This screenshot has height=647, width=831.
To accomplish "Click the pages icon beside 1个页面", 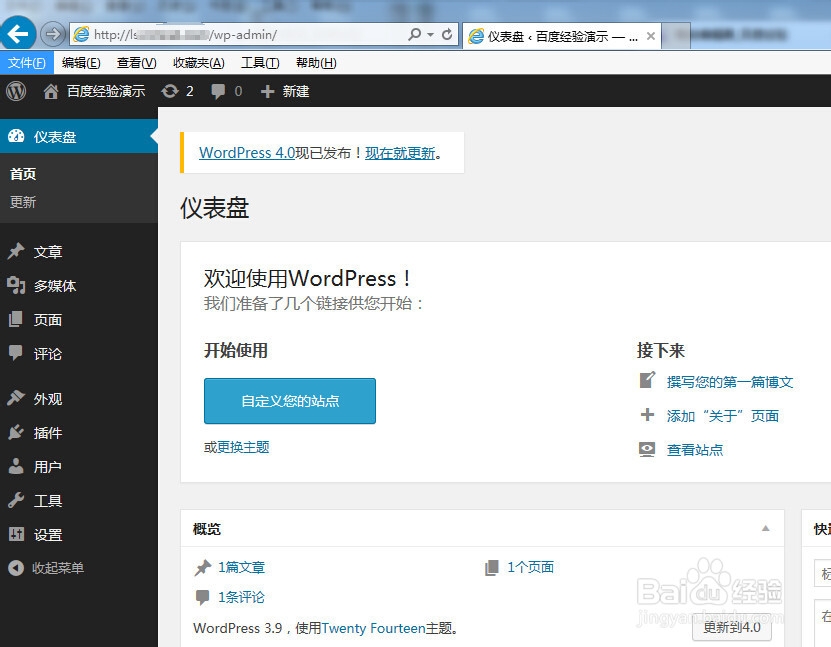I will [491, 568].
